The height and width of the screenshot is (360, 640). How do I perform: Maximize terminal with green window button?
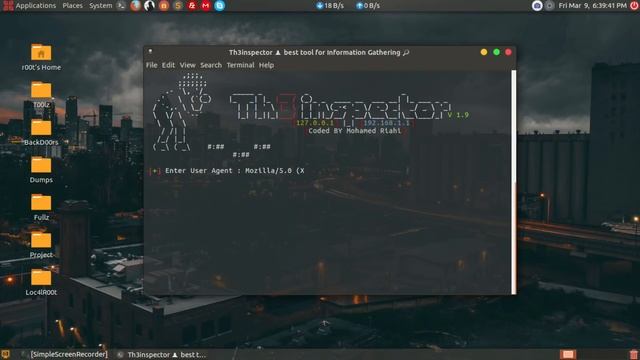(496, 52)
